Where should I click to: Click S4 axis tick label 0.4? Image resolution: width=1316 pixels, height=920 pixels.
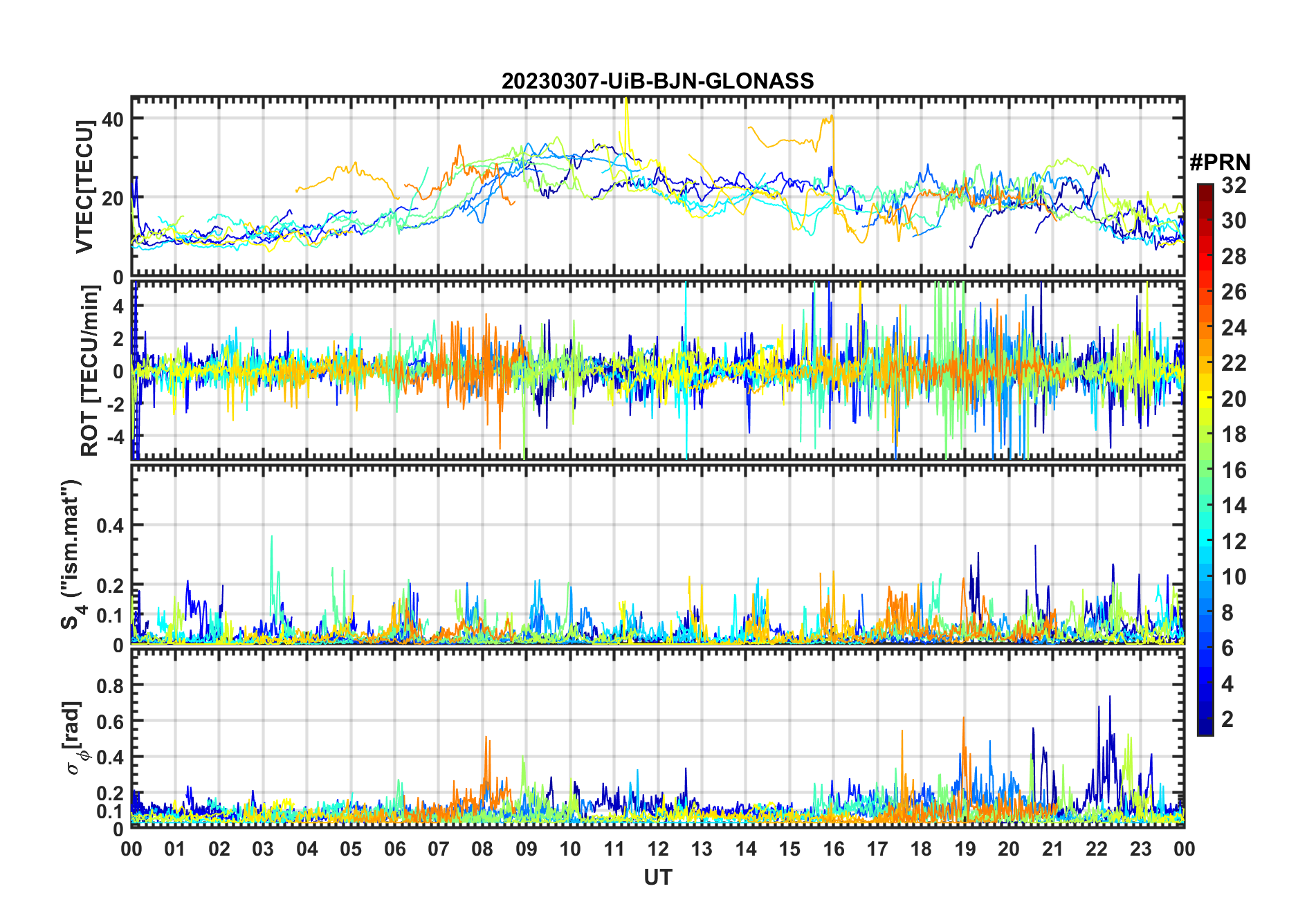coord(110,526)
